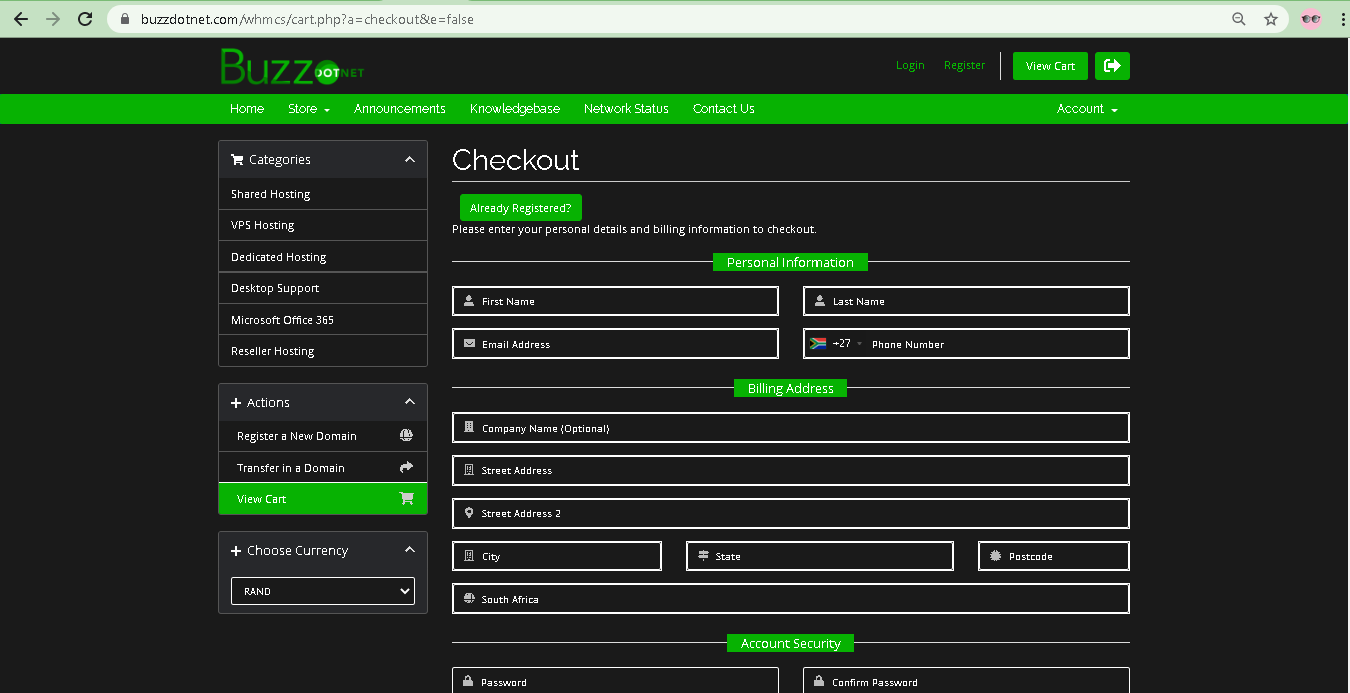Bookmark this page with the star icon
The image size is (1350, 693).
(x=1271, y=19)
